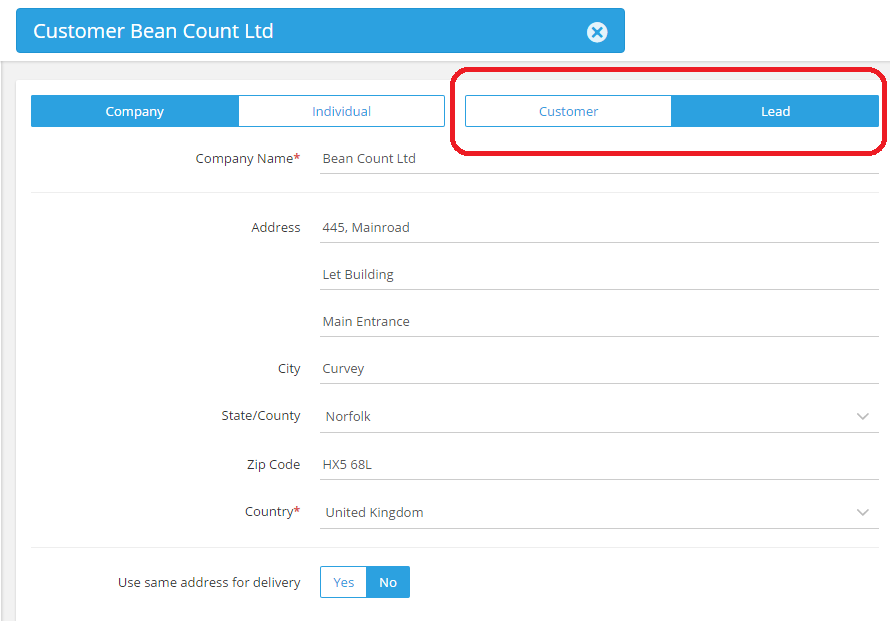
Task: Edit the Company Name field
Action: click(x=599, y=159)
